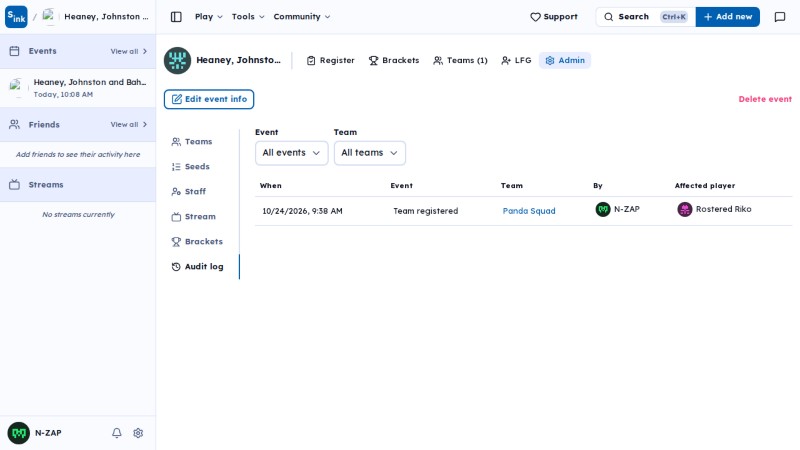Open the Community menu
Screen dimensions: 800x450
tap(302, 17)
